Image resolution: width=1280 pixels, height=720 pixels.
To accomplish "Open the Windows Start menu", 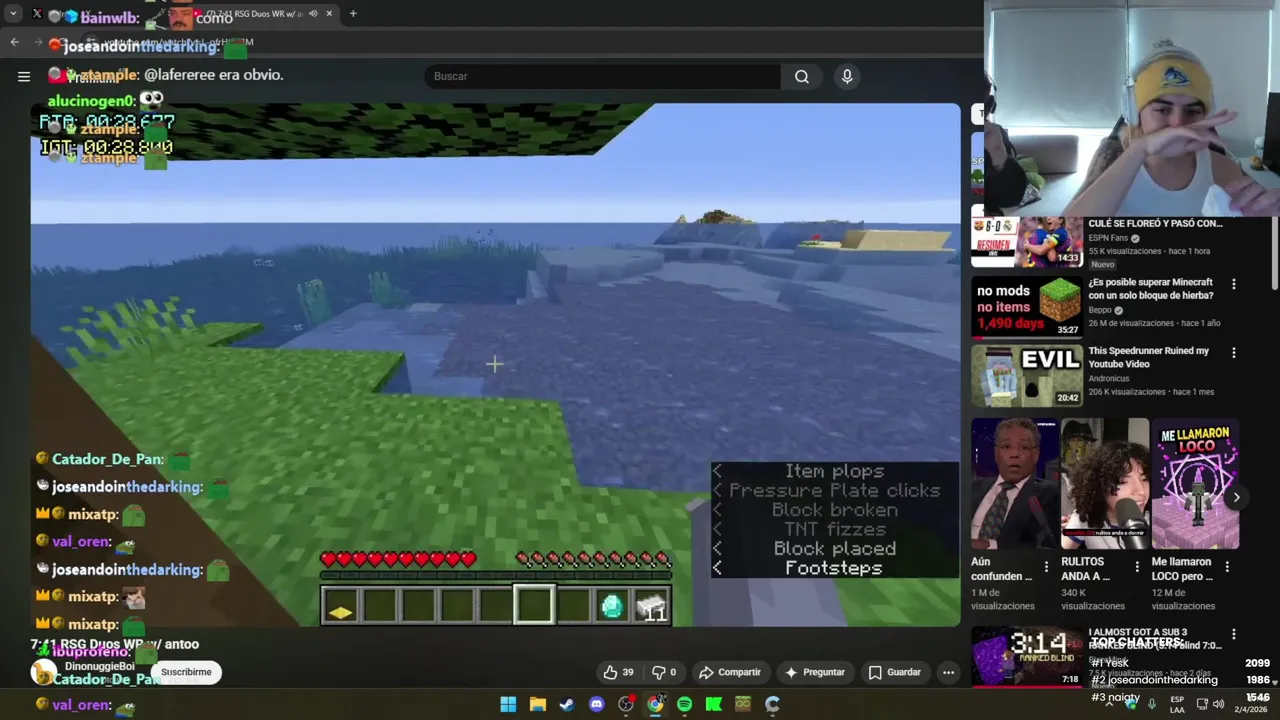I will [508, 704].
